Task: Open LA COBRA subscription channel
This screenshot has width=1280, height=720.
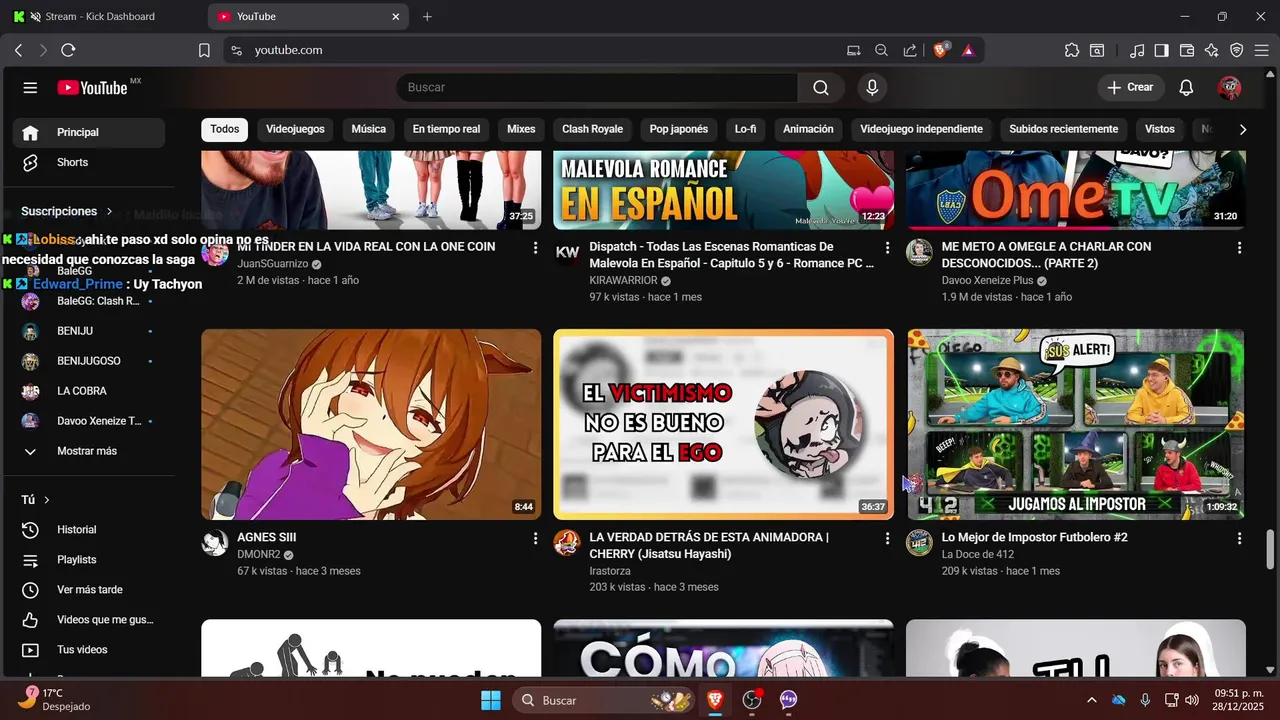Action: pyautogui.click(x=88, y=391)
